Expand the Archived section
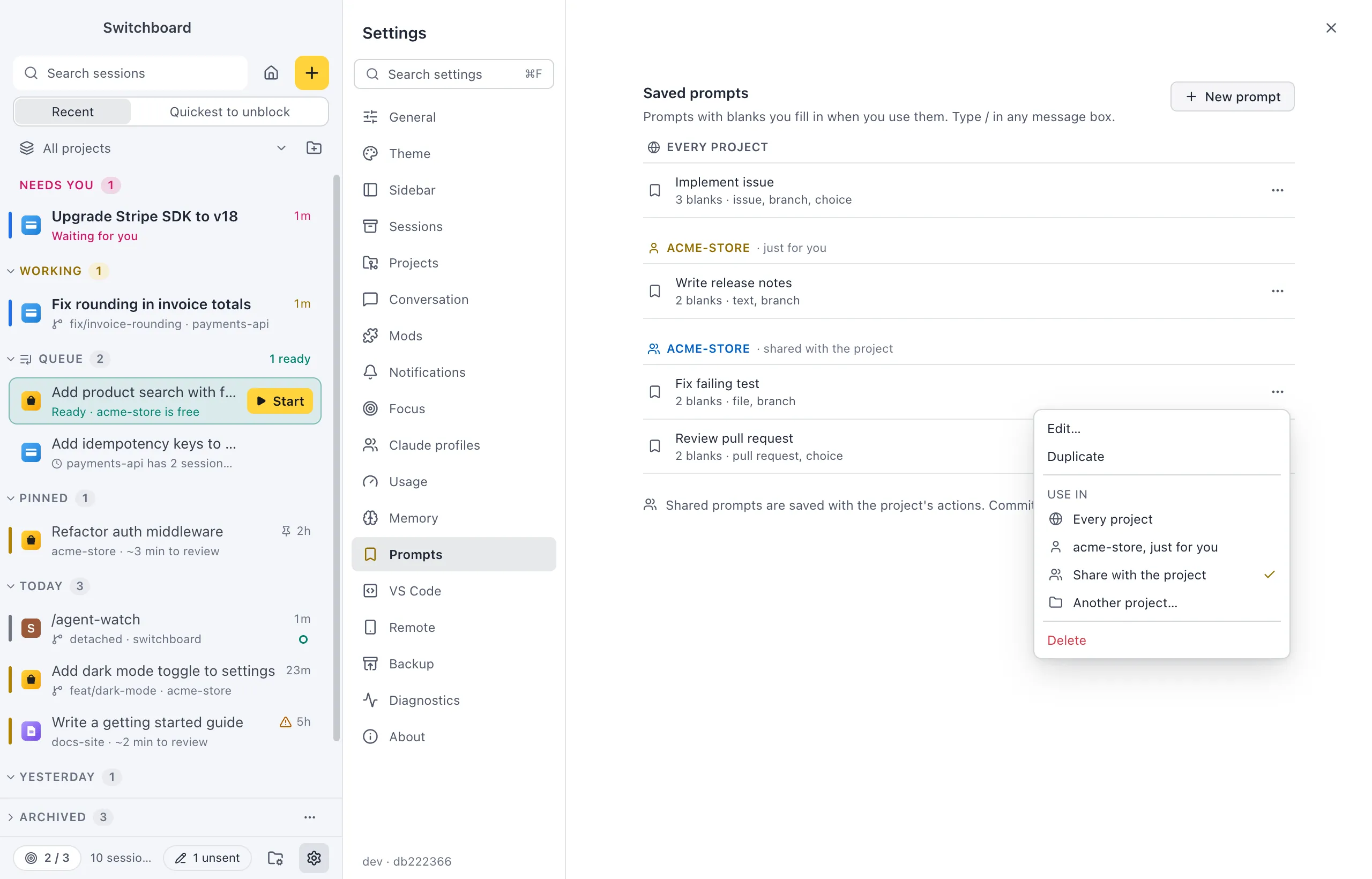 (x=11, y=817)
